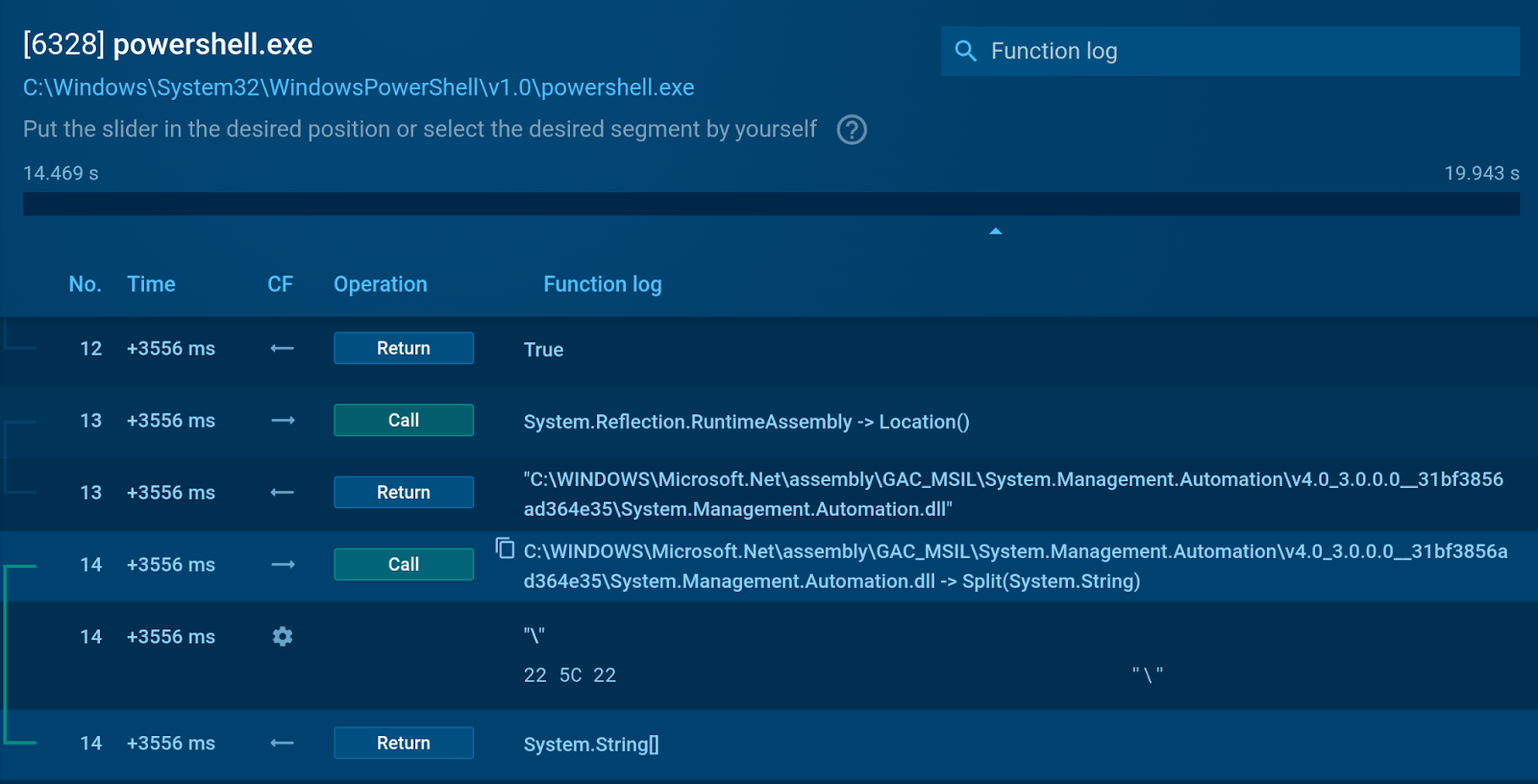Click the timeline slider triangle marker
The height and width of the screenshot is (784, 1538).
(x=996, y=231)
